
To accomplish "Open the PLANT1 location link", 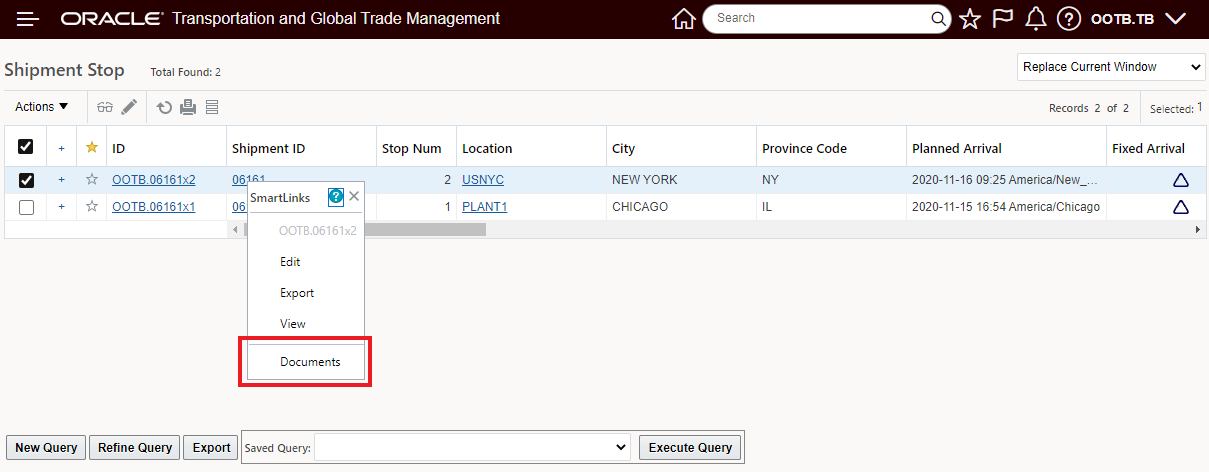I will click(x=485, y=207).
